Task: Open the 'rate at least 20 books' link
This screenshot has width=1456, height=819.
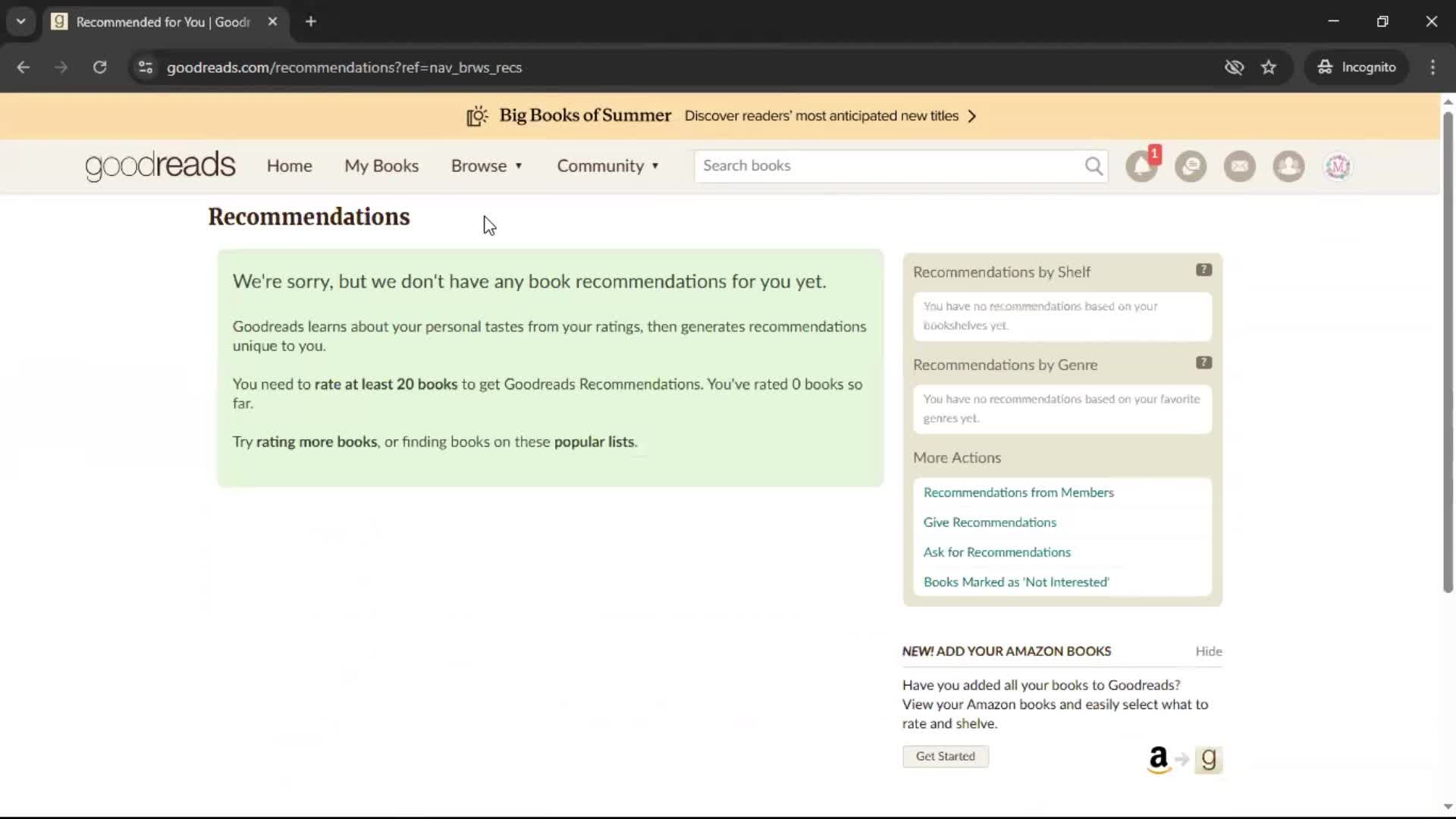Action: click(386, 384)
